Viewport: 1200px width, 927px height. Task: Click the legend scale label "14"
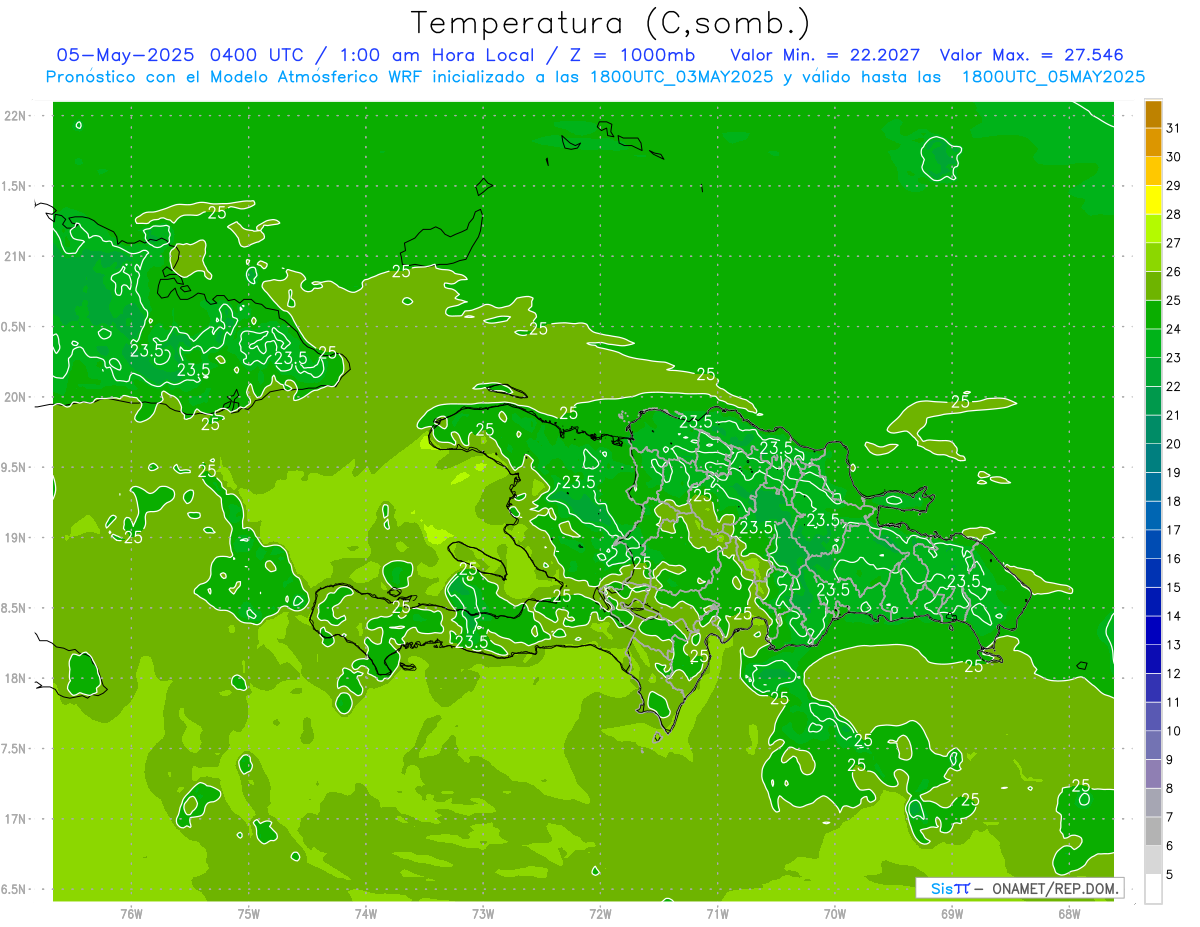point(1173,616)
